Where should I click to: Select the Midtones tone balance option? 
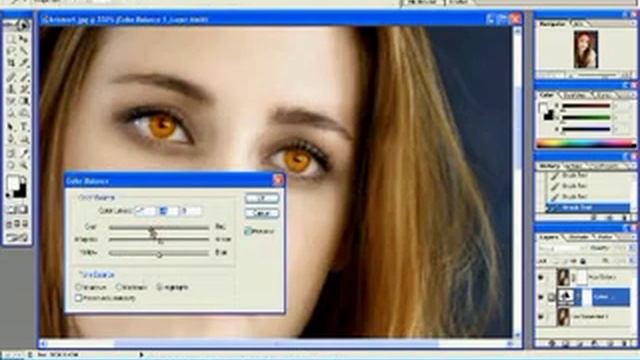119,287
